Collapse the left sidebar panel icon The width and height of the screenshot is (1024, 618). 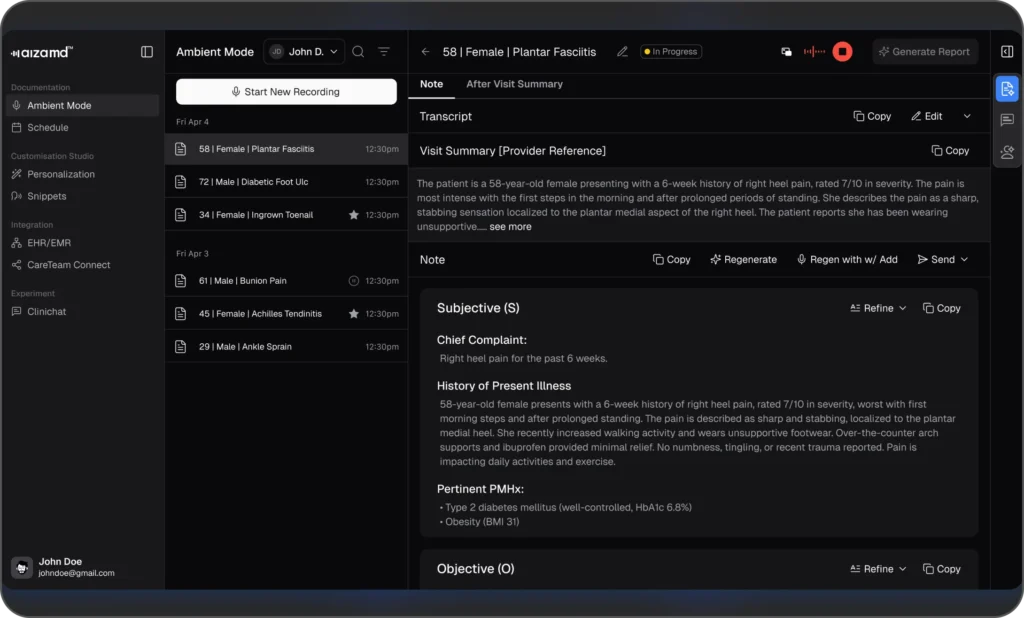coord(147,52)
